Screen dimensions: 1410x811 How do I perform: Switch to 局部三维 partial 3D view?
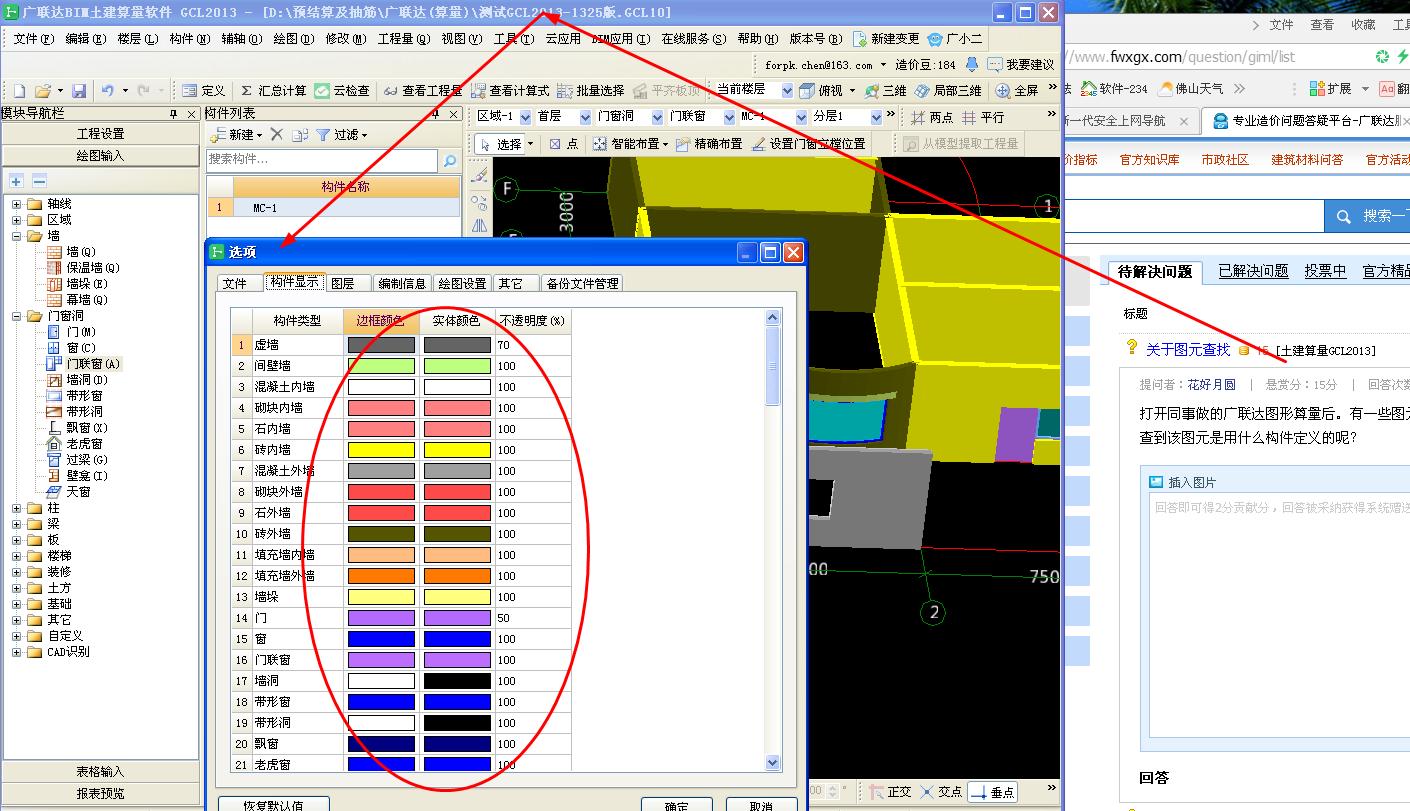click(x=948, y=91)
